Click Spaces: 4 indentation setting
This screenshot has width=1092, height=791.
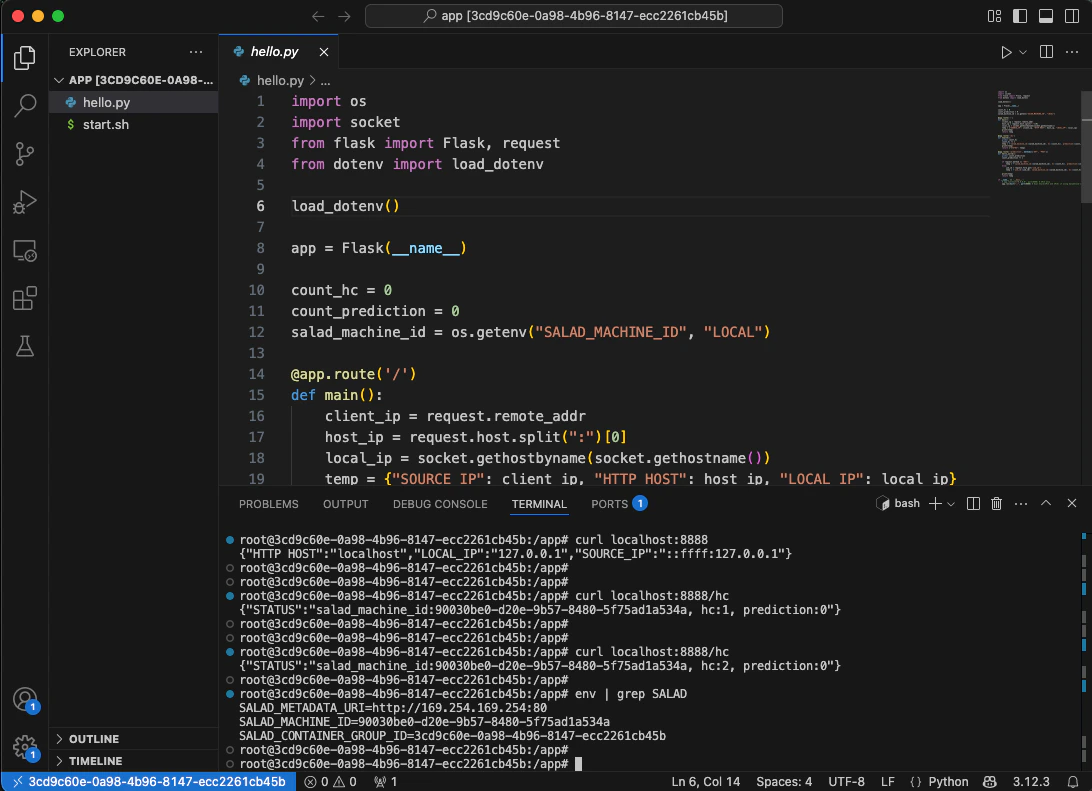click(x=784, y=782)
